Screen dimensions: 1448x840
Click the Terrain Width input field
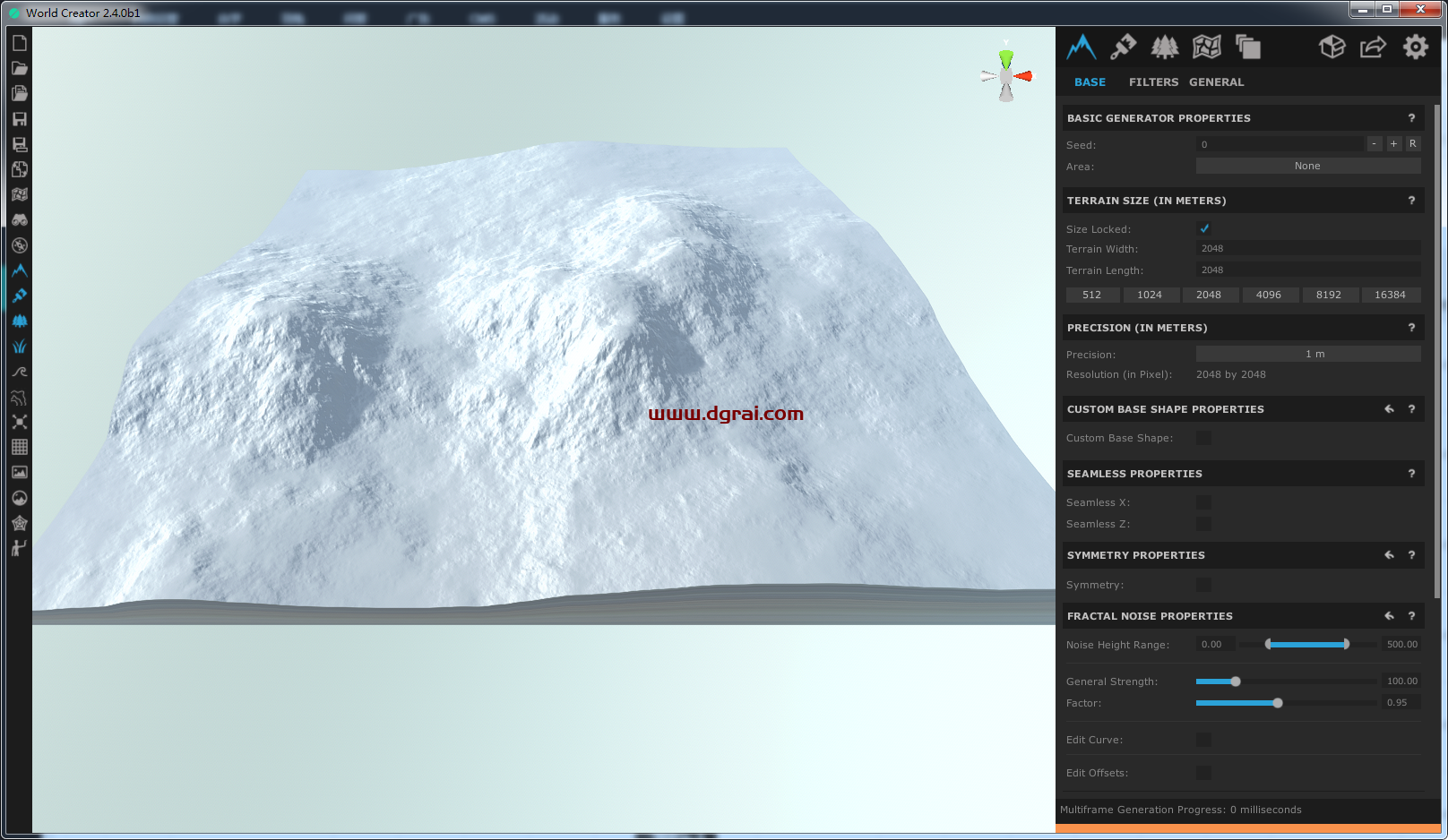coord(1307,248)
